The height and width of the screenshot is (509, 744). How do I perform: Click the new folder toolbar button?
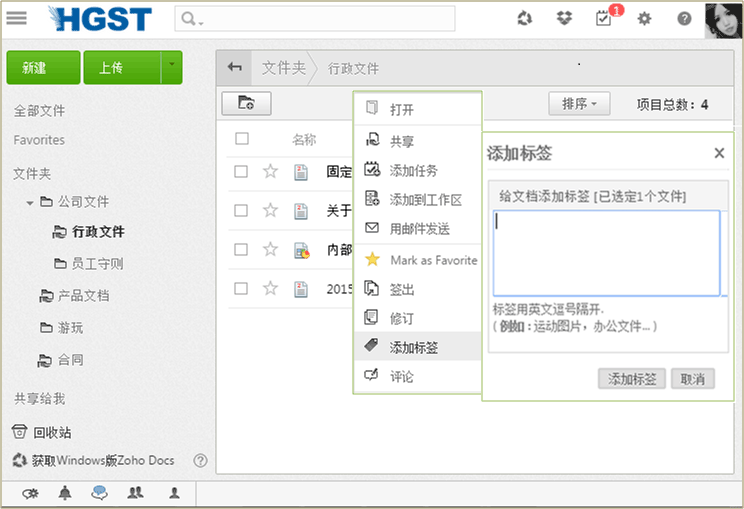[x=246, y=103]
